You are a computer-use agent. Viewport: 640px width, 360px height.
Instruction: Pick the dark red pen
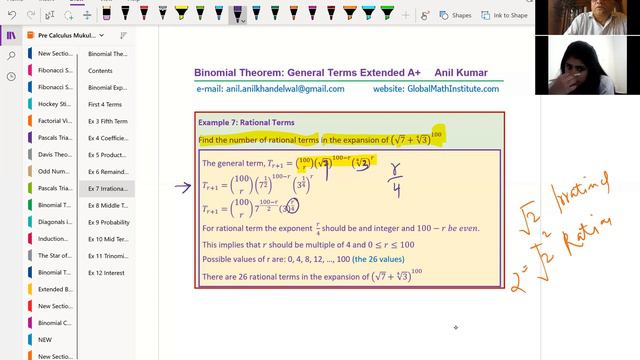331,14
